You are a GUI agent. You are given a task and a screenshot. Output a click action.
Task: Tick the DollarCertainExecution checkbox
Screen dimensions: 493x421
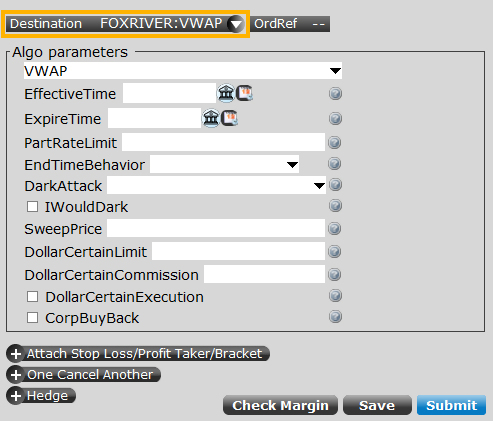point(32,296)
